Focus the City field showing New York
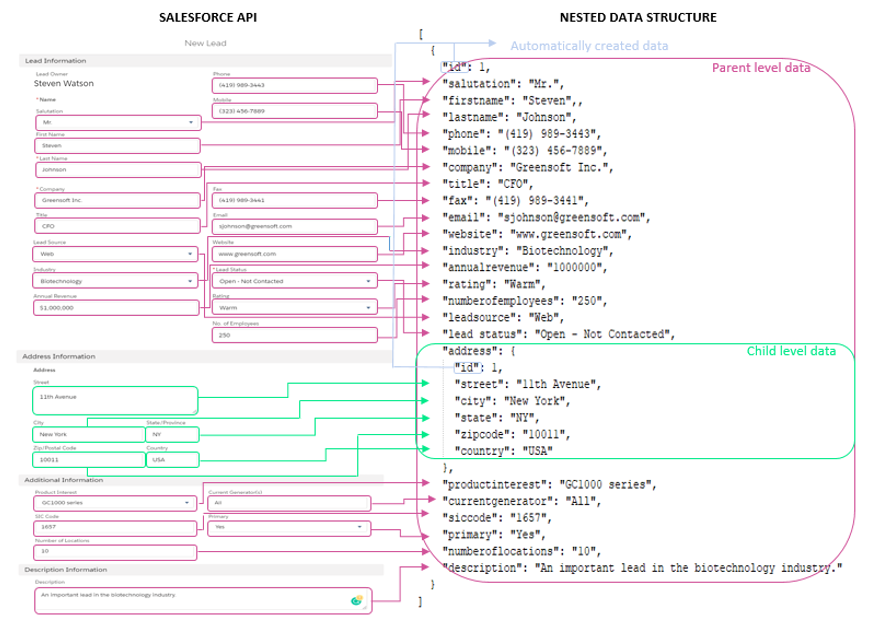885x631 pixels. click(x=89, y=435)
